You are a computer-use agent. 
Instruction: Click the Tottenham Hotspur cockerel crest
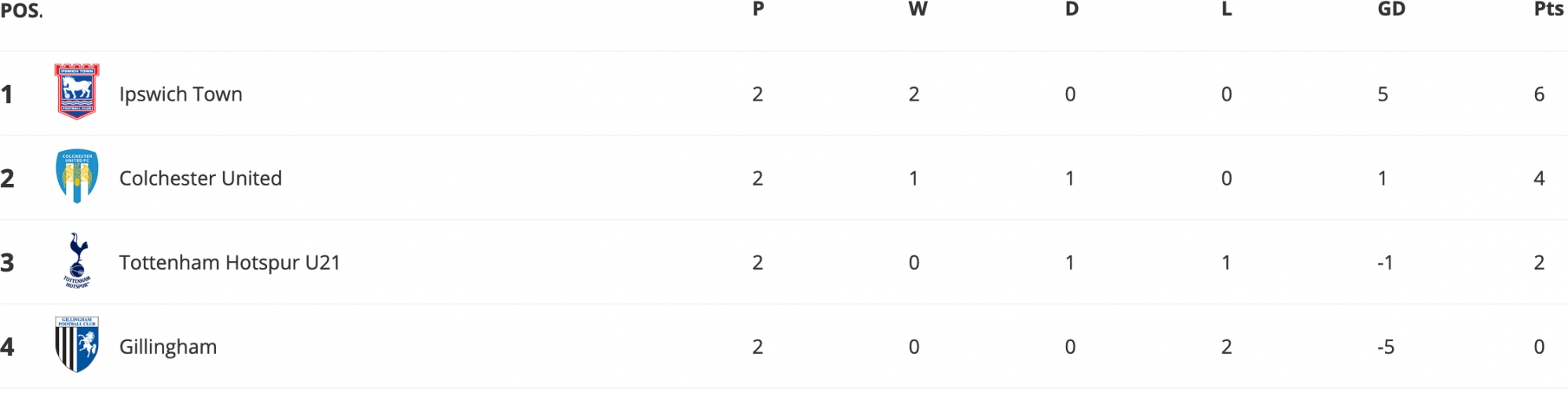(77, 260)
